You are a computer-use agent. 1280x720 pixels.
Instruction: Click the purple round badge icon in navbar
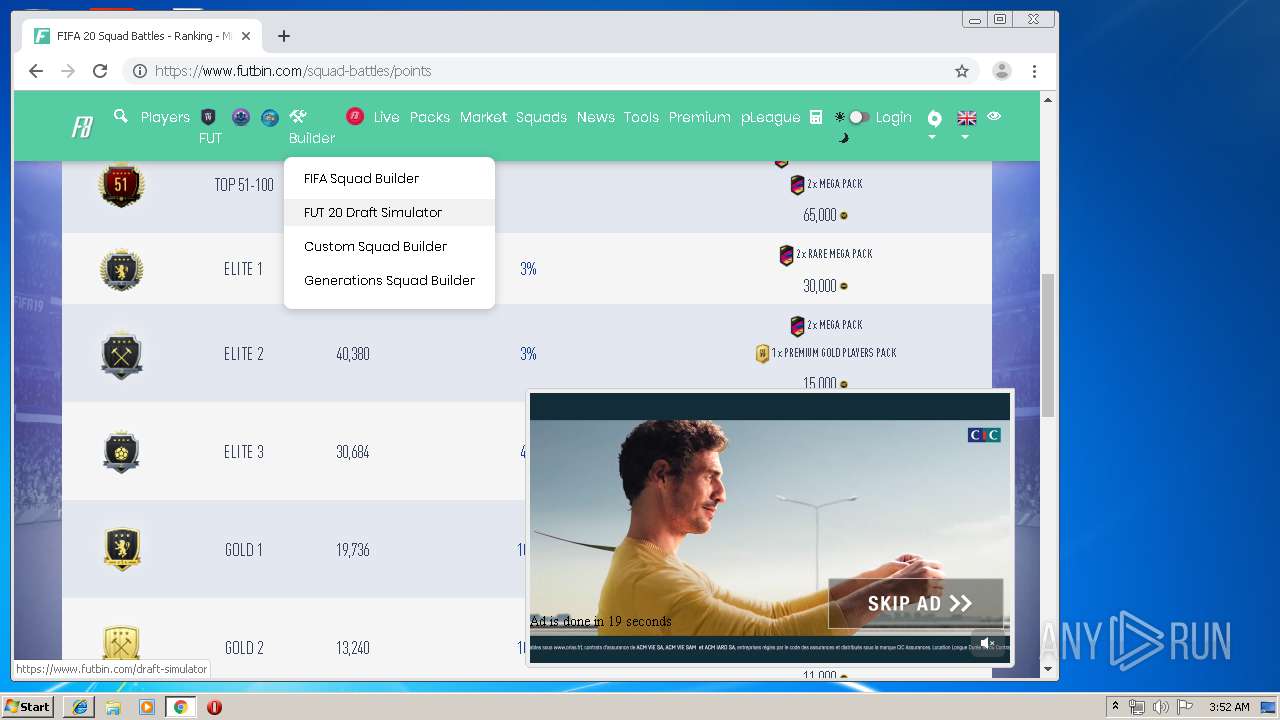pos(241,117)
